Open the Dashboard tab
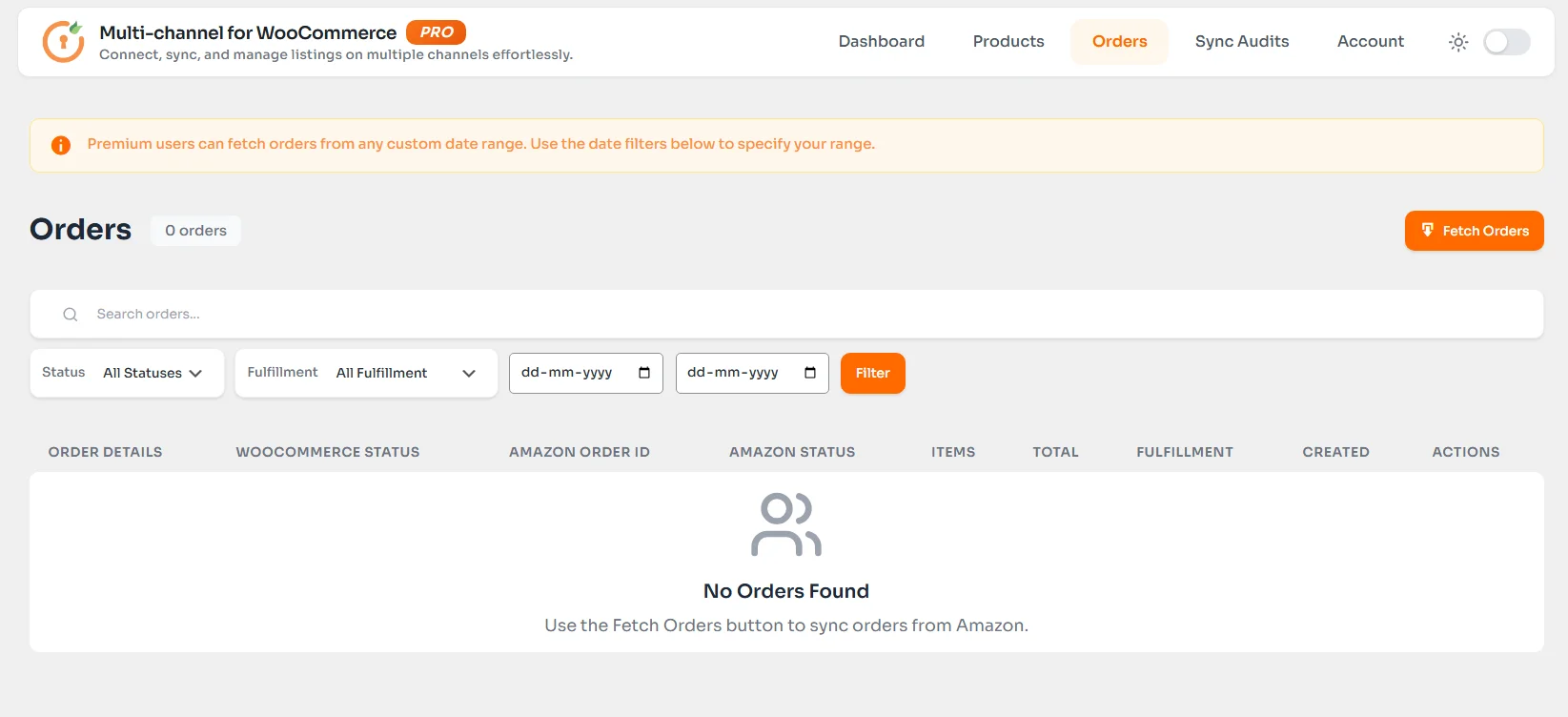 pos(882,42)
